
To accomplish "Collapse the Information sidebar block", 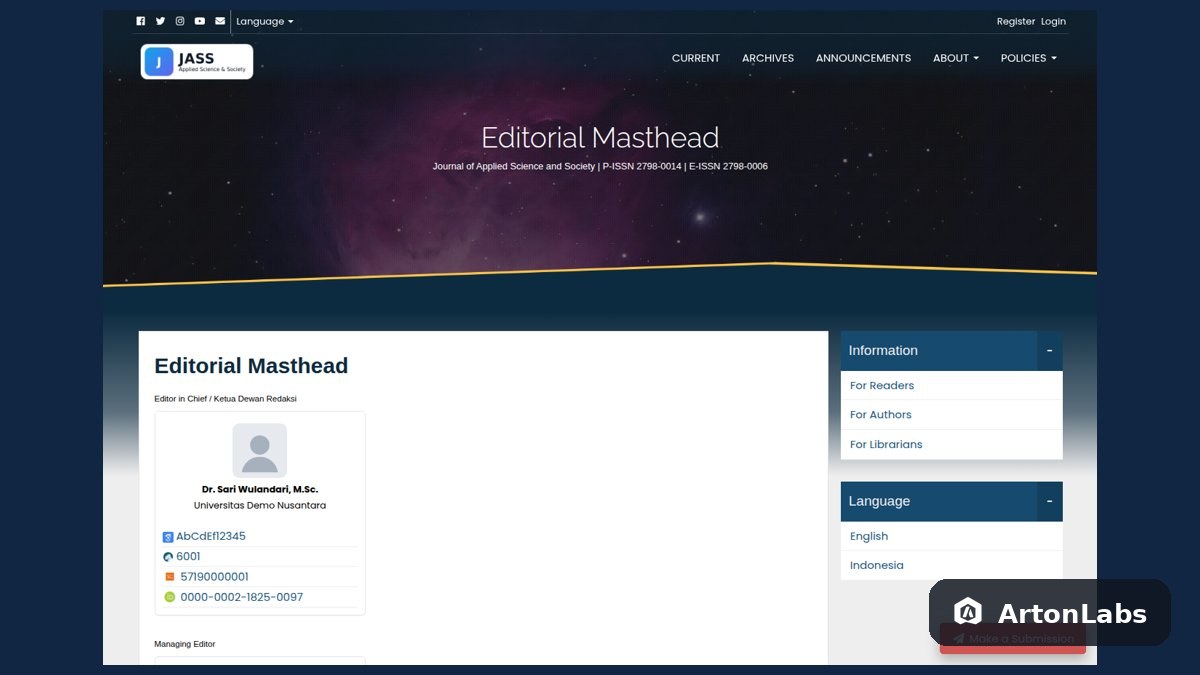I will (1049, 351).
